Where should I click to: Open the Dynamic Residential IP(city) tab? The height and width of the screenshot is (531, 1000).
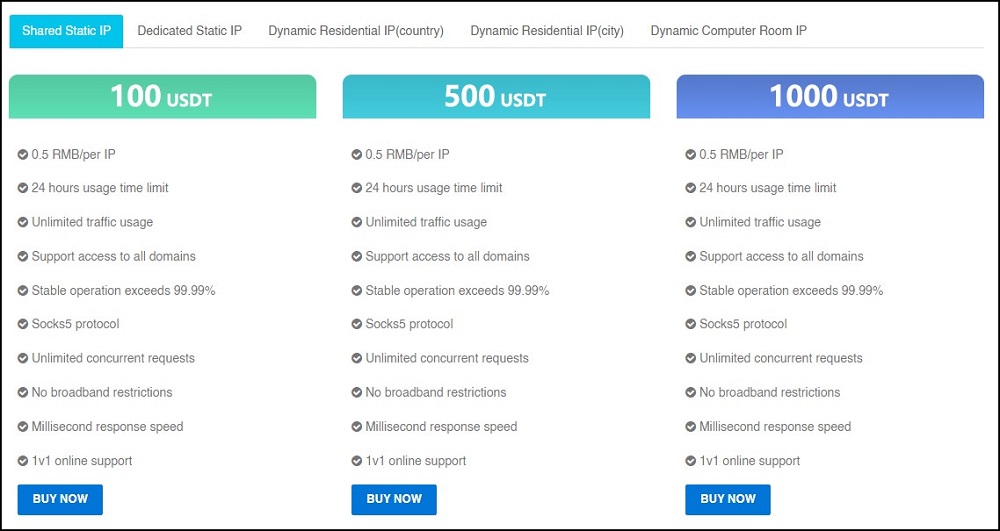[x=547, y=31]
